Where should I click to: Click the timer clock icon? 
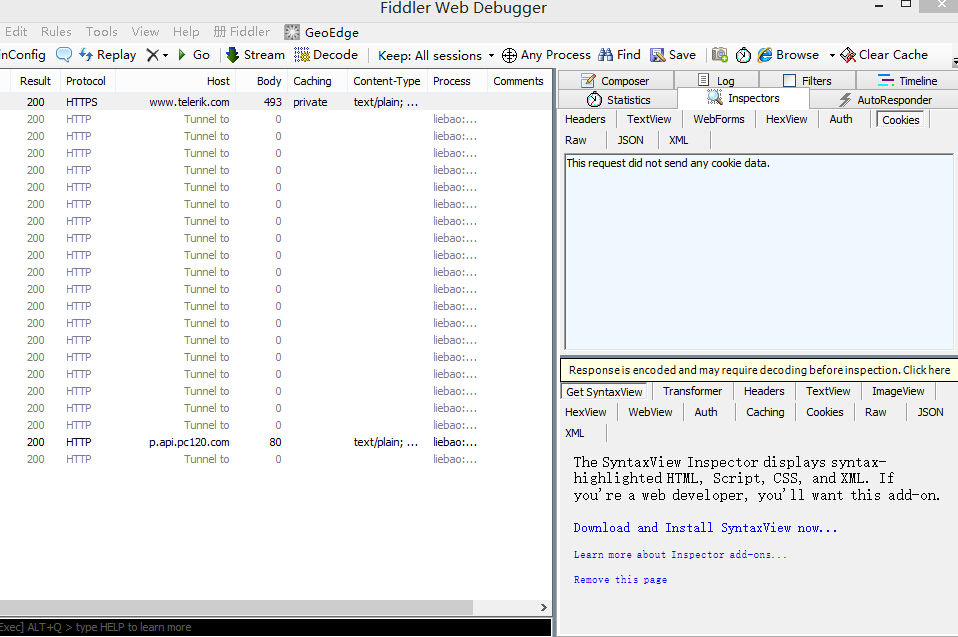pos(743,55)
